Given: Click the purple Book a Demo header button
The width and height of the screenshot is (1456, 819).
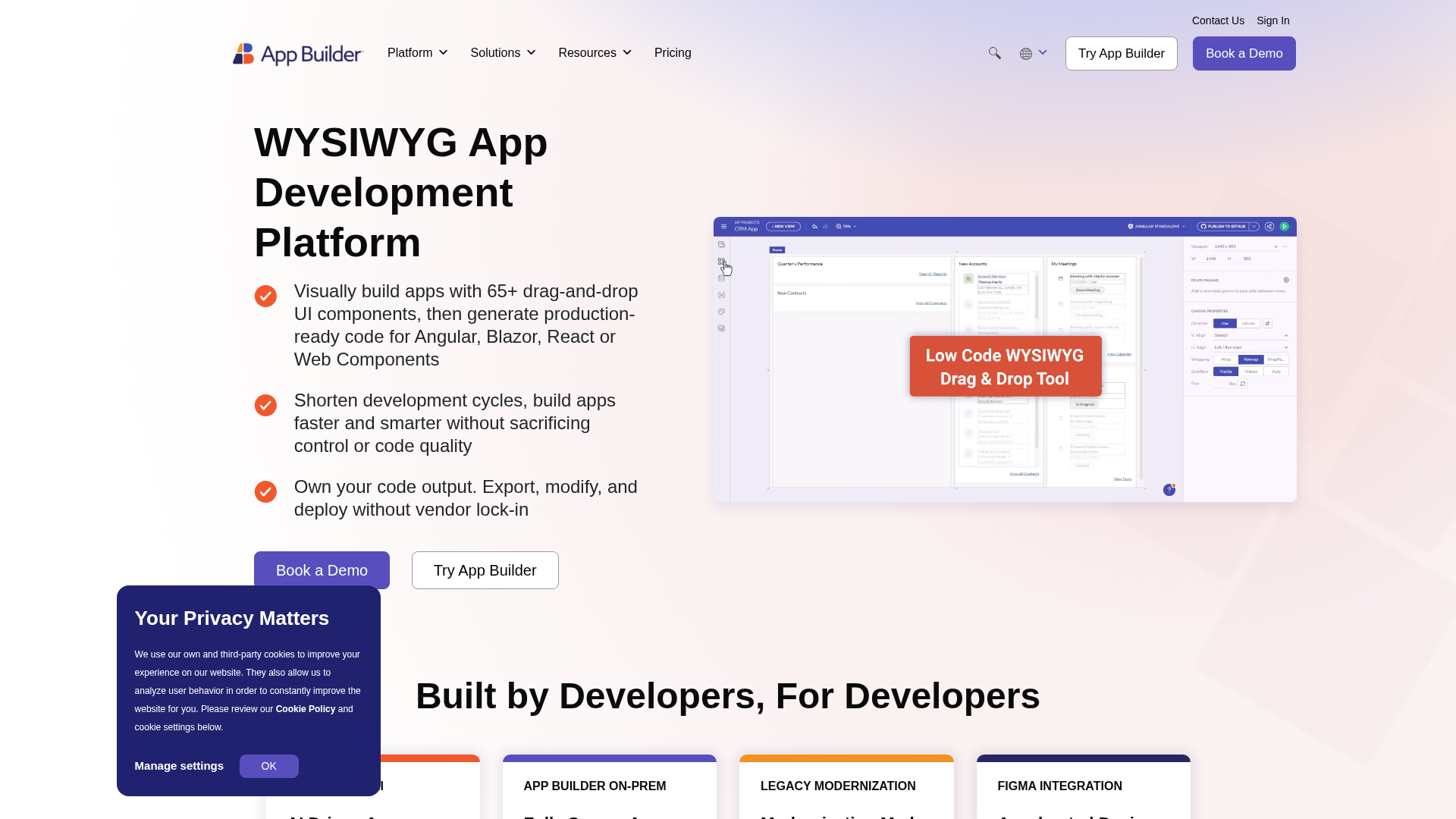Looking at the screenshot, I should [x=1244, y=54].
